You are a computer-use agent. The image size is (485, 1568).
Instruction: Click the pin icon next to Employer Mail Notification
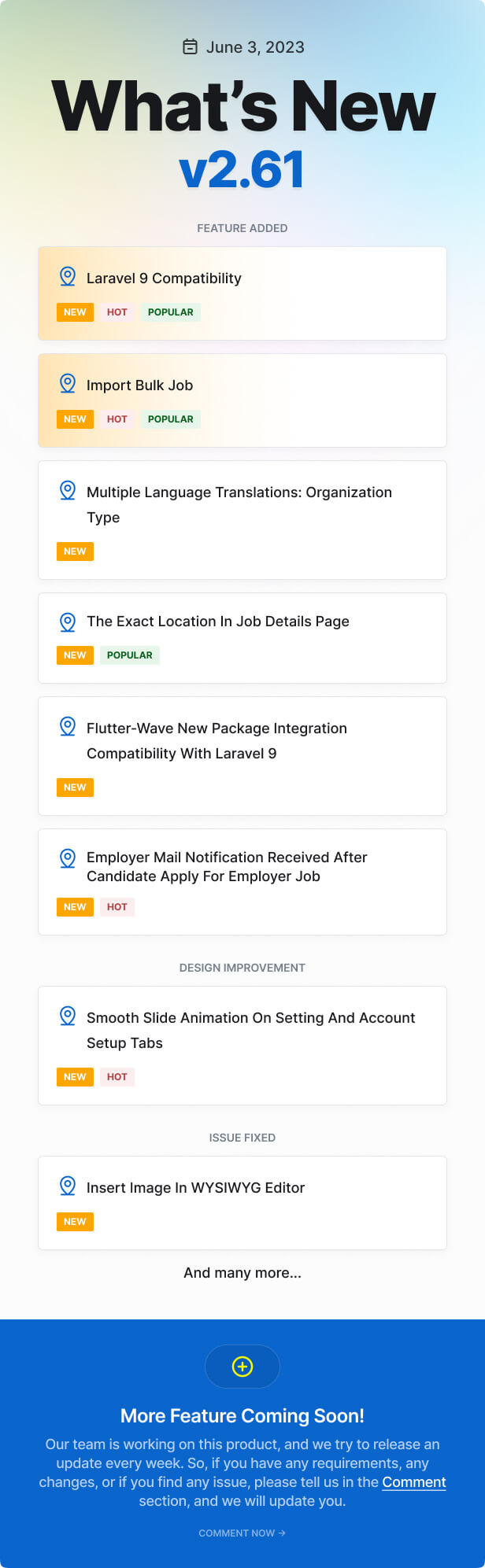click(68, 858)
